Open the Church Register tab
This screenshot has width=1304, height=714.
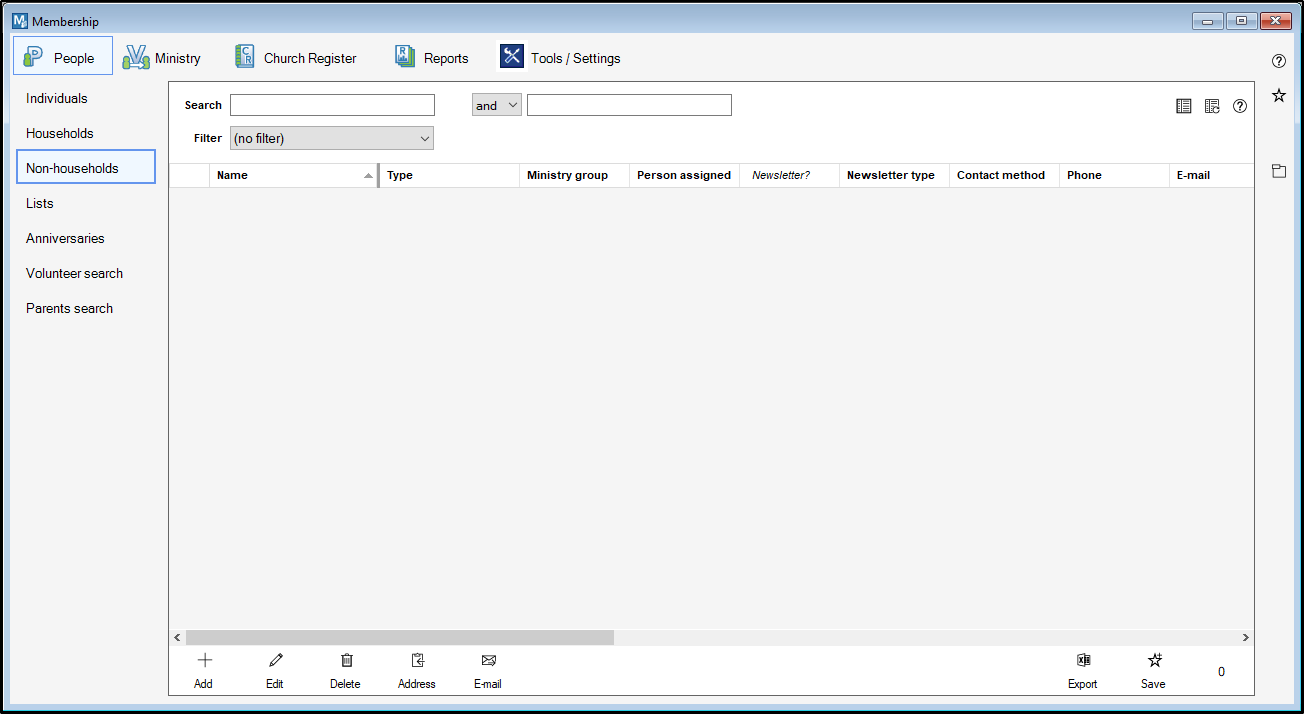click(296, 58)
